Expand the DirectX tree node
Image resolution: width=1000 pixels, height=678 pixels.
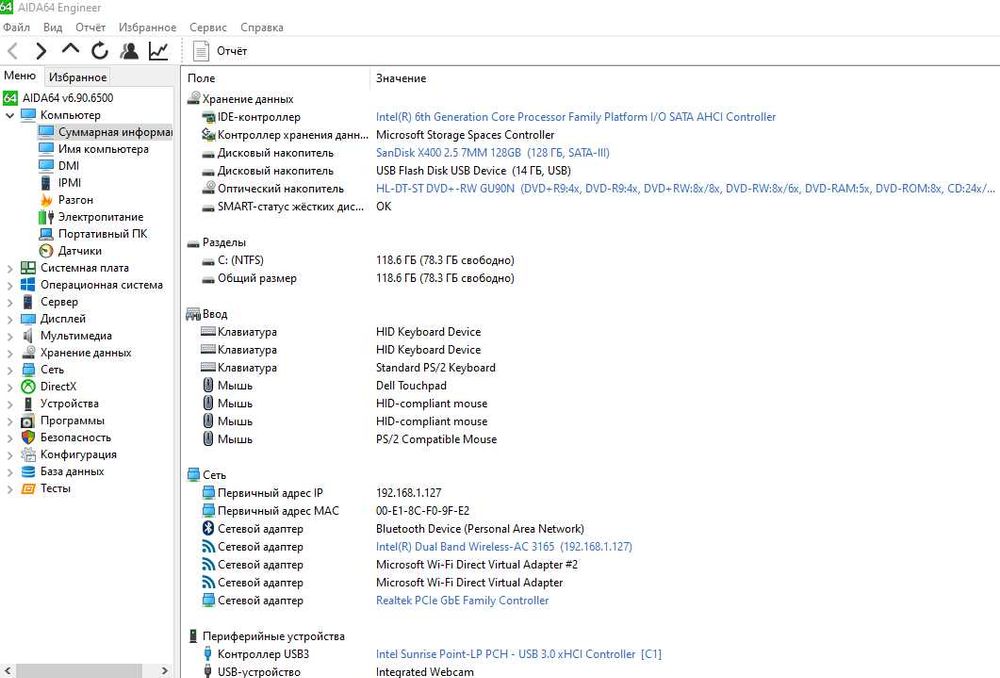tap(10, 387)
